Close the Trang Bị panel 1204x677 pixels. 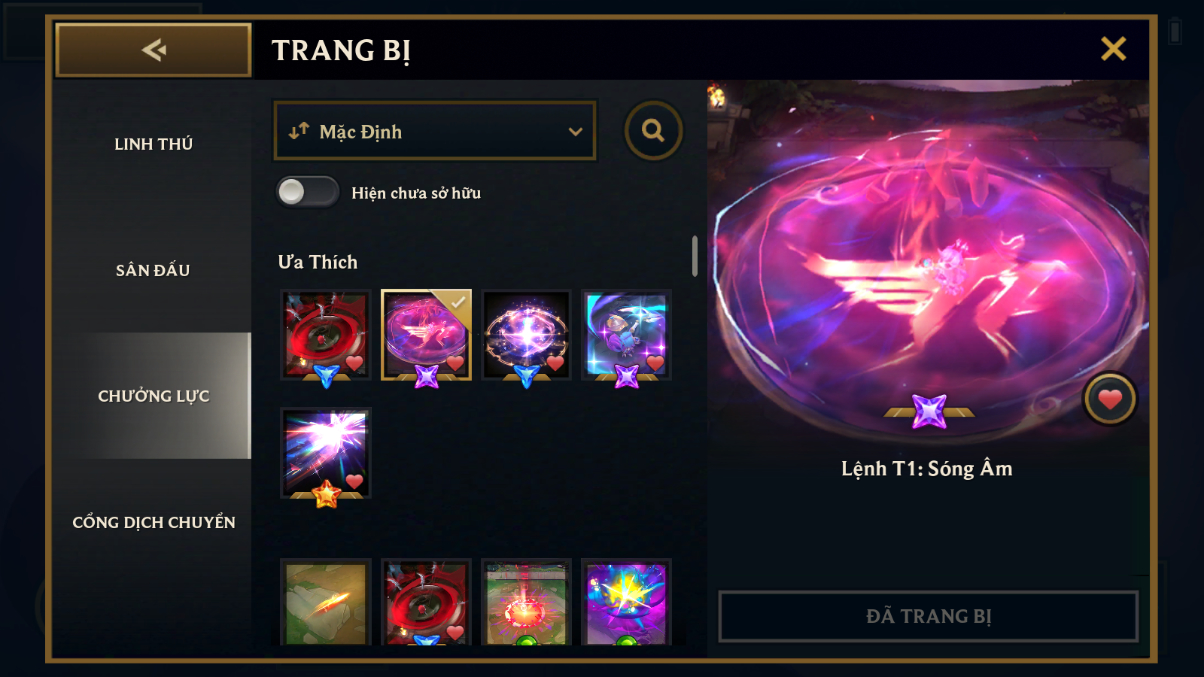(1113, 48)
